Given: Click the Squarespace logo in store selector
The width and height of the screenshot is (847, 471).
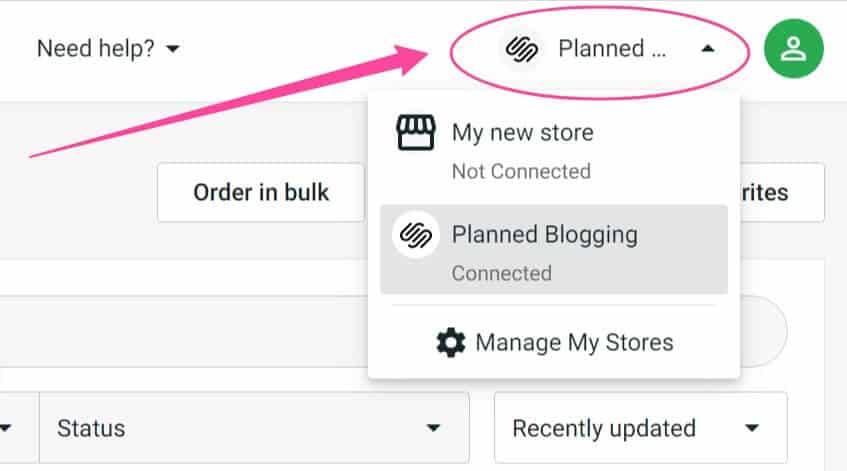Looking at the screenshot, I should [x=521, y=49].
